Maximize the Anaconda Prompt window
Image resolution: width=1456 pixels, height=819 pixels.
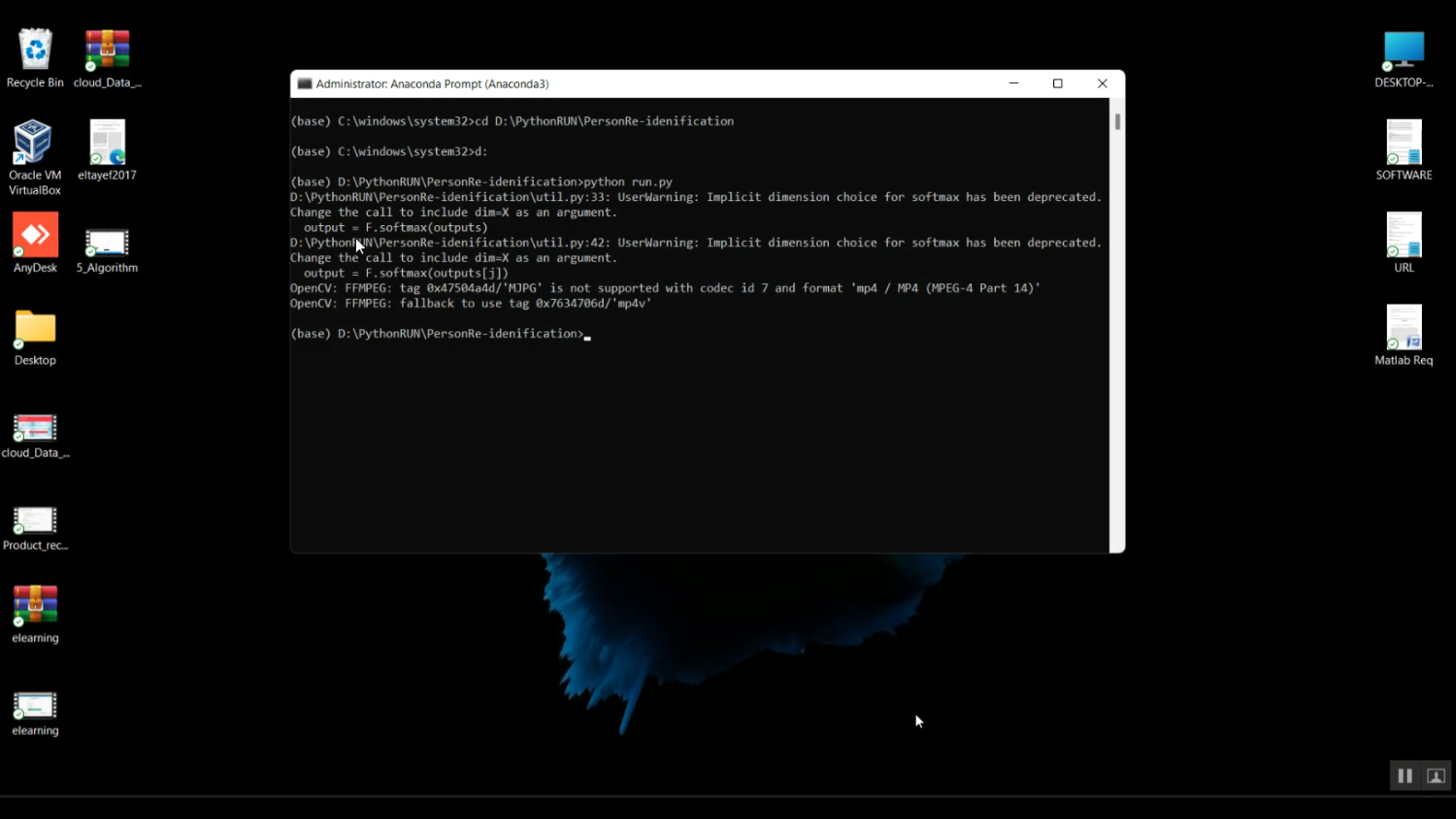click(x=1058, y=83)
